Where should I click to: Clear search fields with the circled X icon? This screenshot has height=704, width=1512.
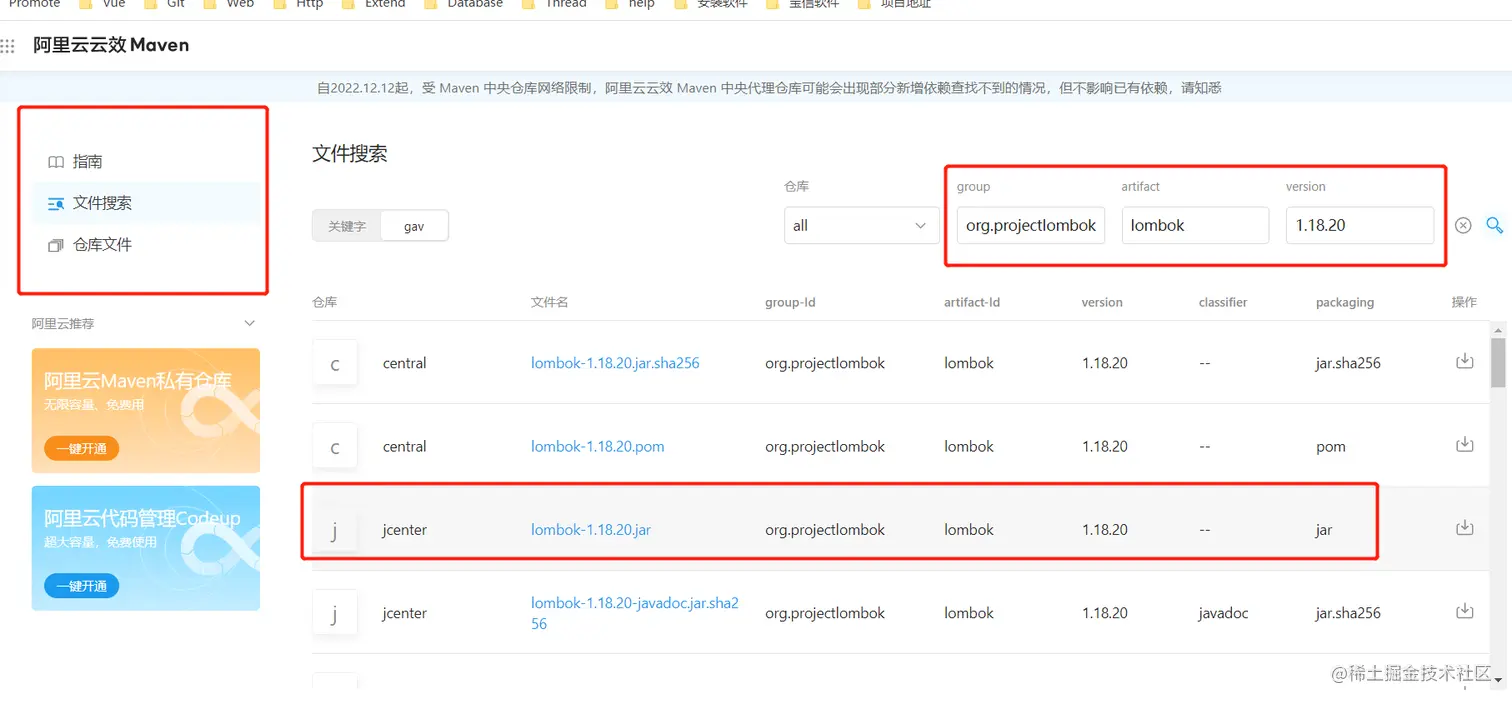click(x=1463, y=225)
